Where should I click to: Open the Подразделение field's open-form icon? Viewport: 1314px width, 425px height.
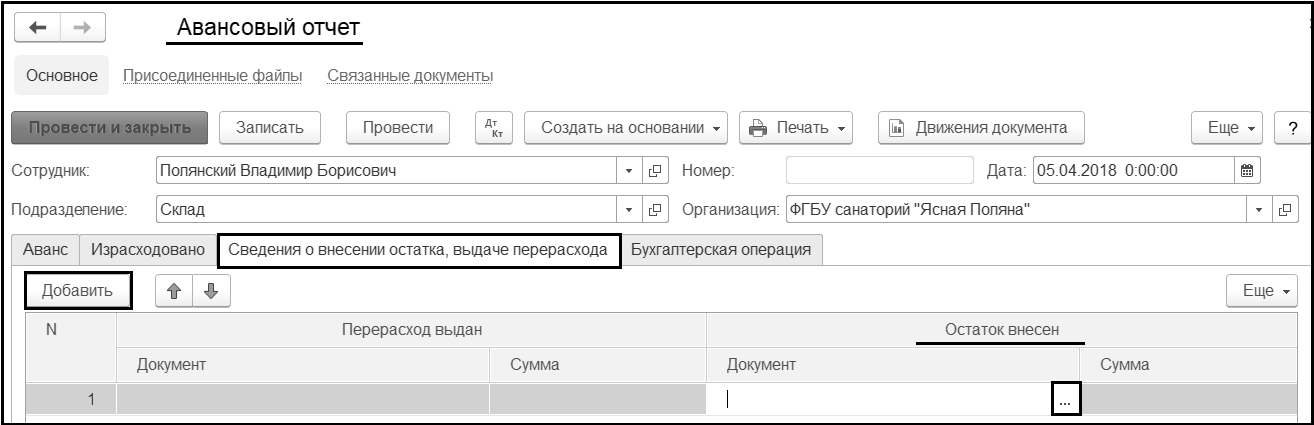tap(656, 210)
